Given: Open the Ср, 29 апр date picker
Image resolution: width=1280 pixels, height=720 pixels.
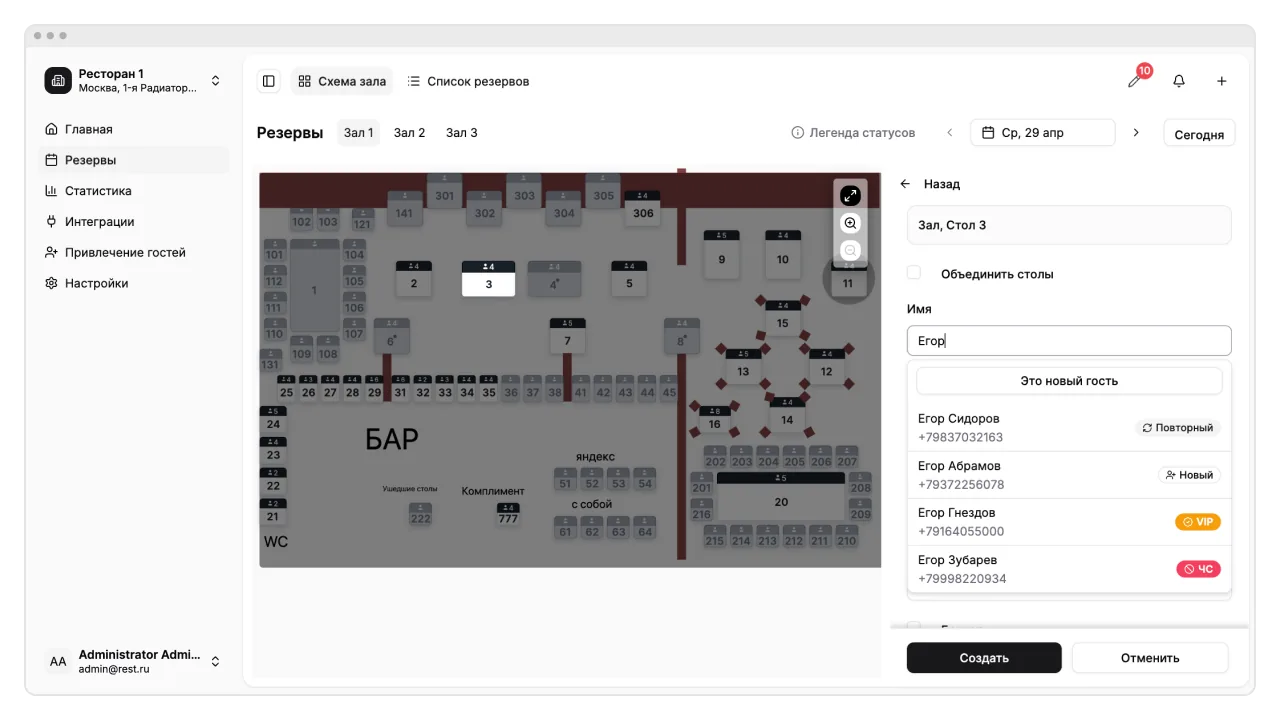Looking at the screenshot, I should click(x=1042, y=133).
